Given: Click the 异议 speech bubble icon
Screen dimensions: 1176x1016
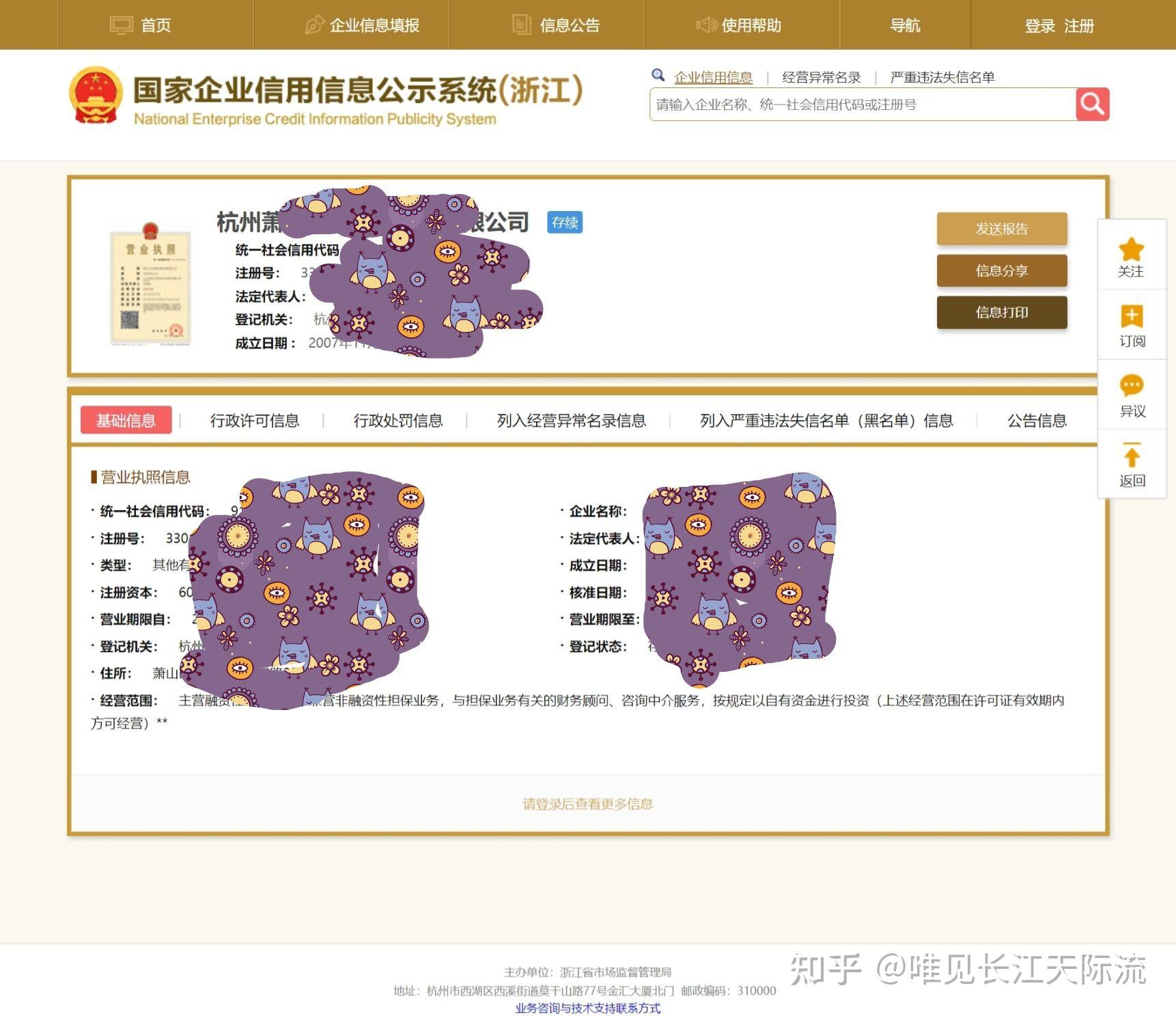Looking at the screenshot, I should [x=1132, y=386].
